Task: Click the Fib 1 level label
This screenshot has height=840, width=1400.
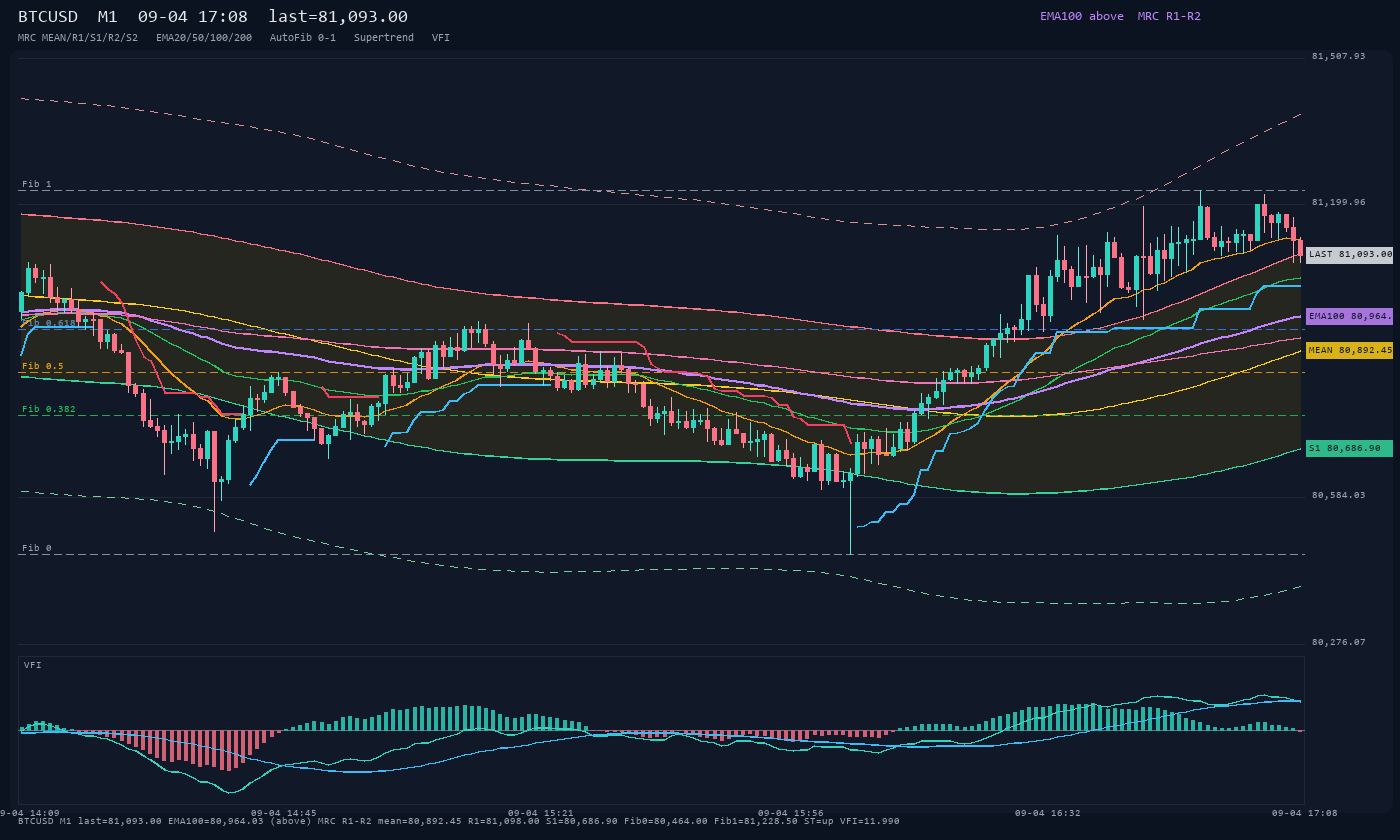Action: pos(37,184)
